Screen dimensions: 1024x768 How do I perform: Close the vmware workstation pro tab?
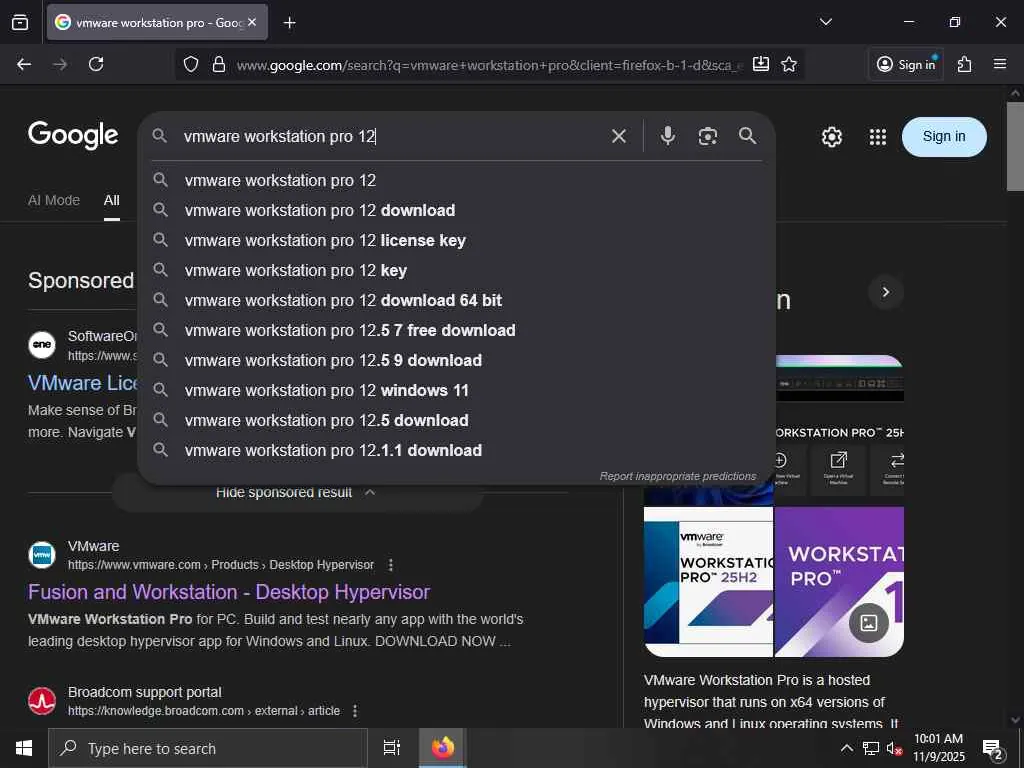tap(252, 22)
